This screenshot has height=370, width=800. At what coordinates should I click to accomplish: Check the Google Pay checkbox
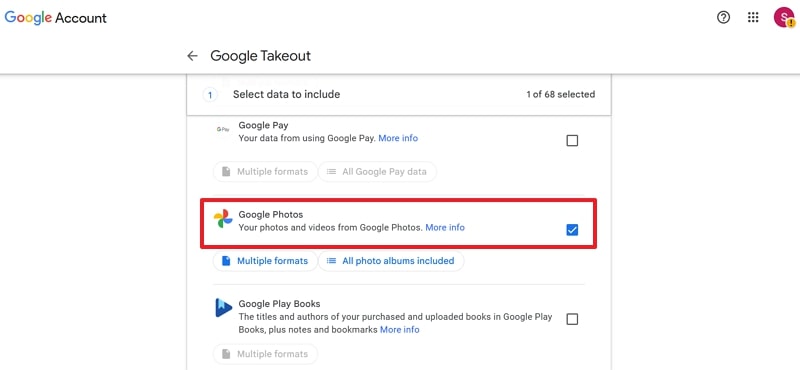click(572, 140)
